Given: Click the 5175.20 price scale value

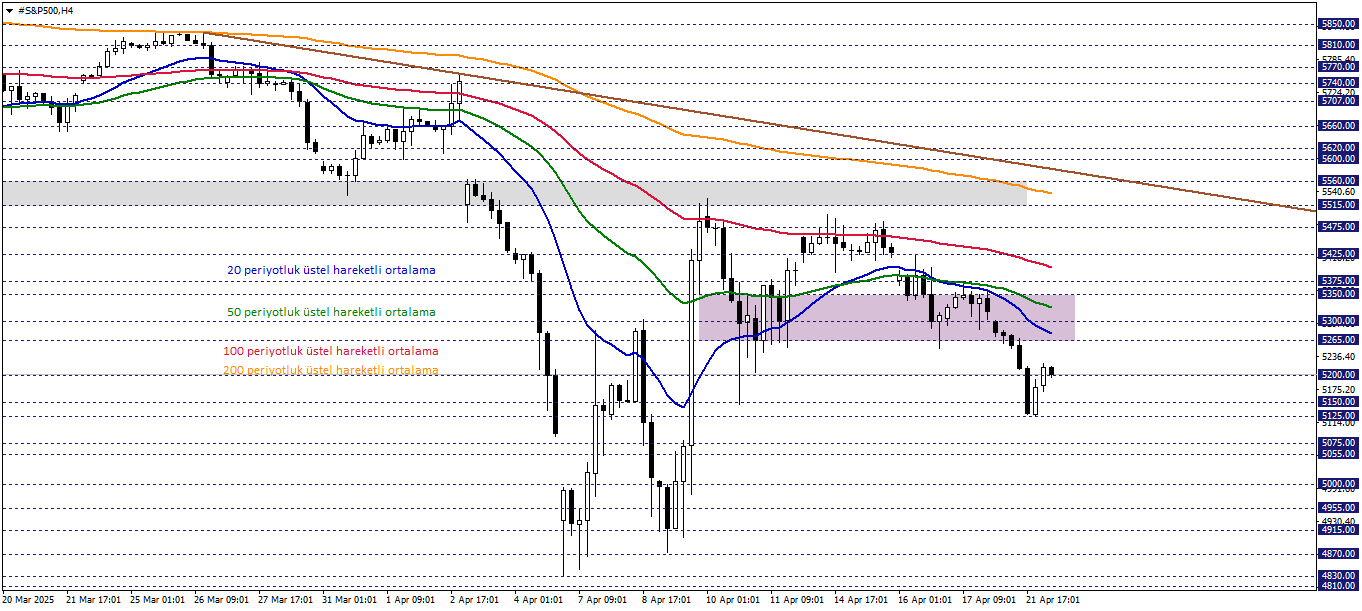Looking at the screenshot, I should (1338, 389).
